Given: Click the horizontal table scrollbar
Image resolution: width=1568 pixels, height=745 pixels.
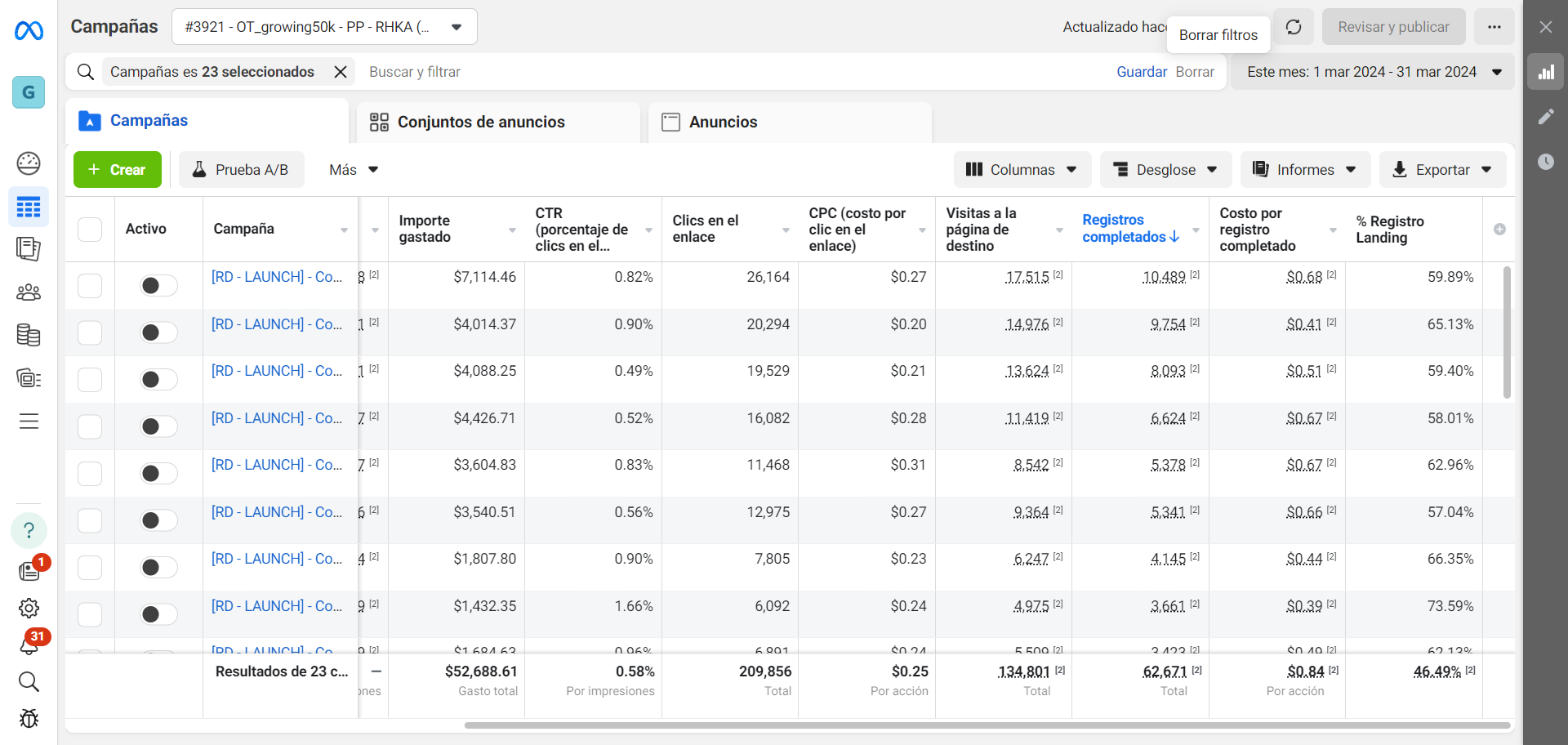Looking at the screenshot, I should 987,725.
